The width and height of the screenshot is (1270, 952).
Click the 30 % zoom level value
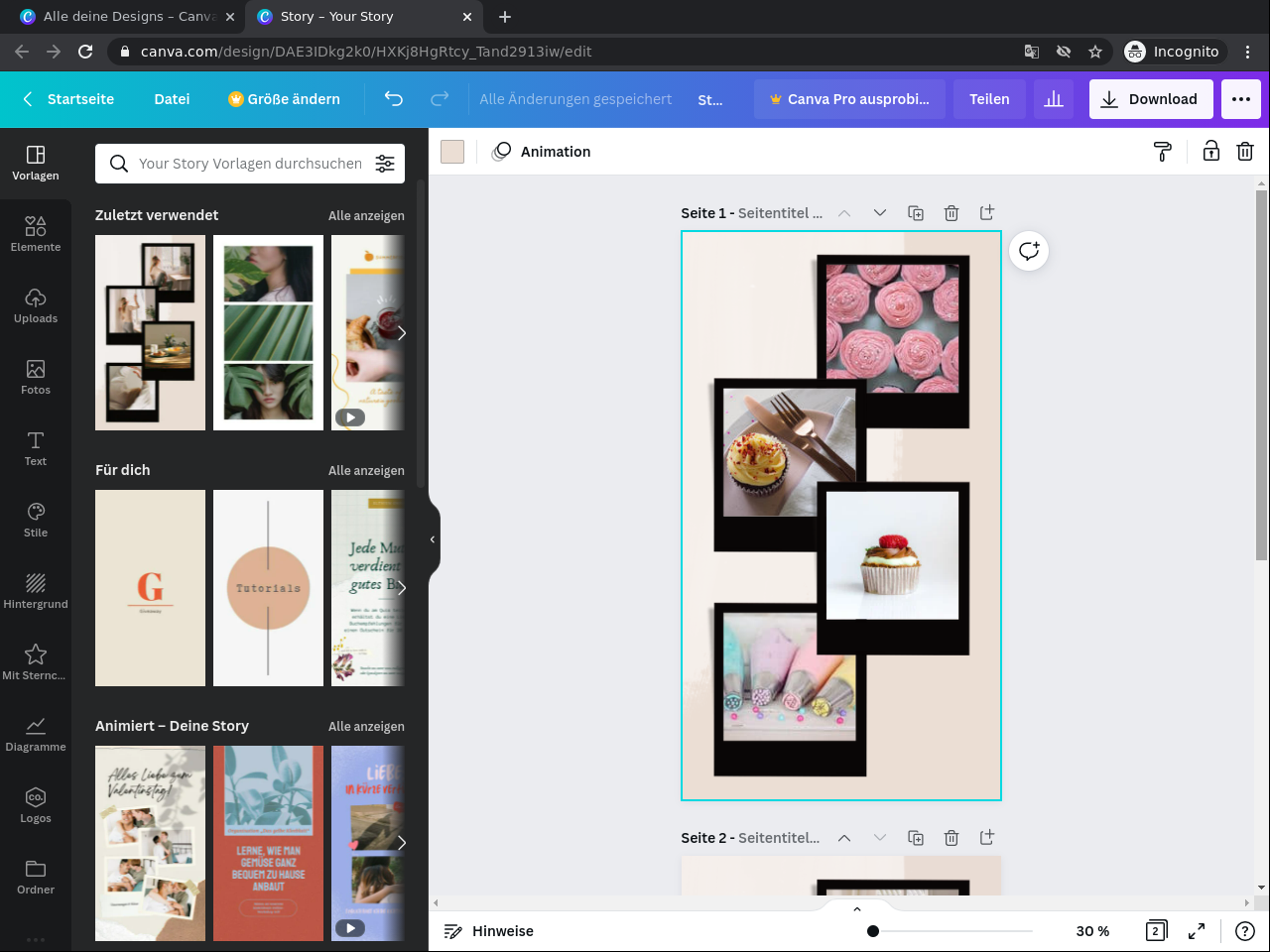(1092, 931)
